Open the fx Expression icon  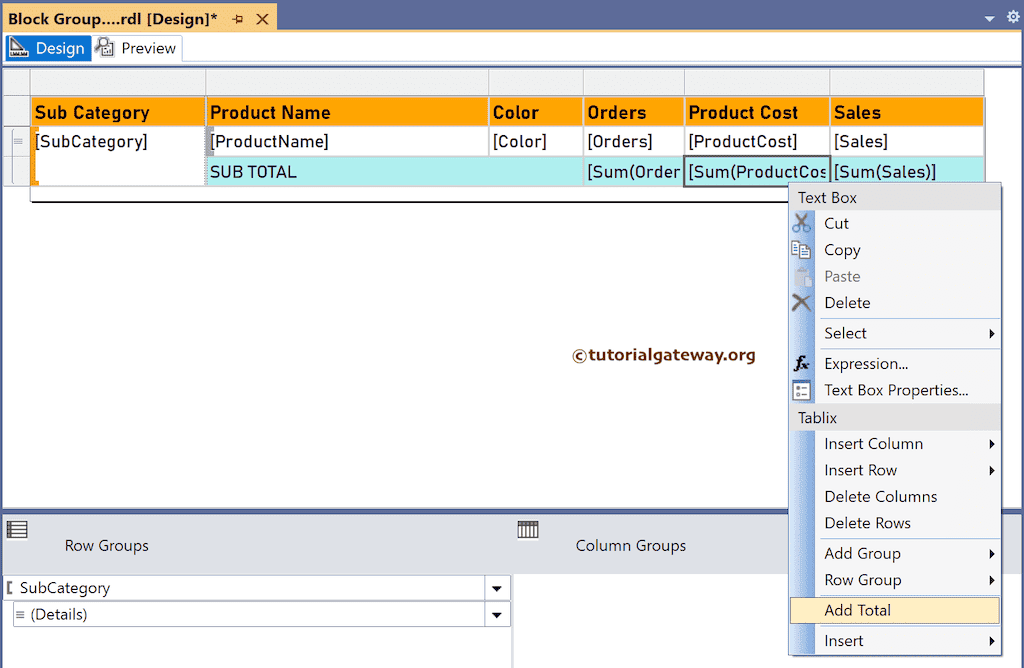801,363
